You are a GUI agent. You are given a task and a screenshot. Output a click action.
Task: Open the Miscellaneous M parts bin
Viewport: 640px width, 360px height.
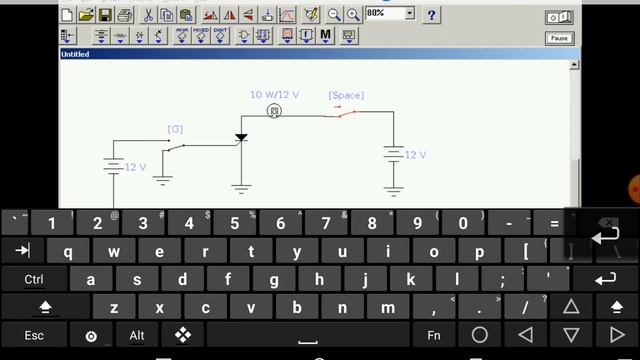pyautogui.click(x=325, y=36)
